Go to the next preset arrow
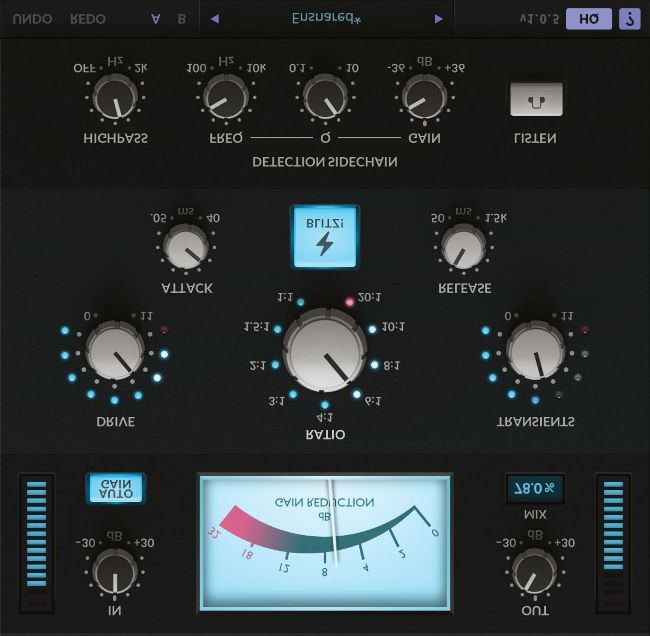650x636 pixels. [438, 19]
